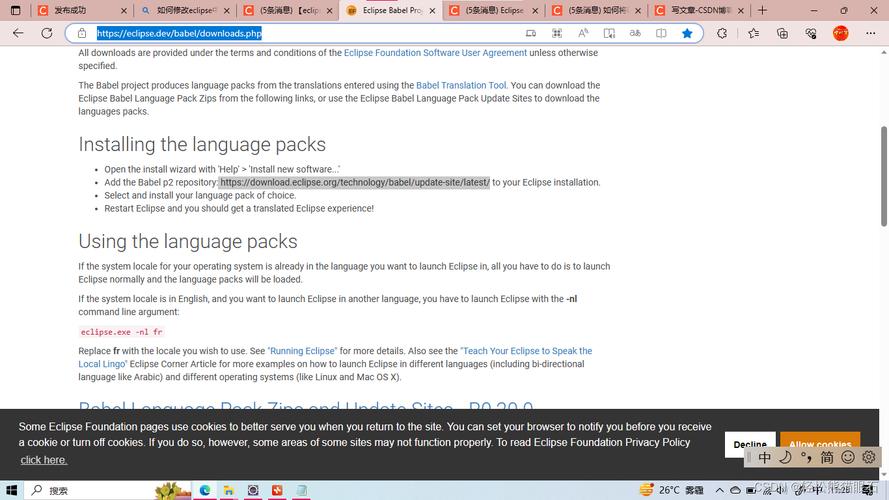Switch to the (5条消息) Eclipse tab
The height and width of the screenshot is (500, 889).
[493, 10]
